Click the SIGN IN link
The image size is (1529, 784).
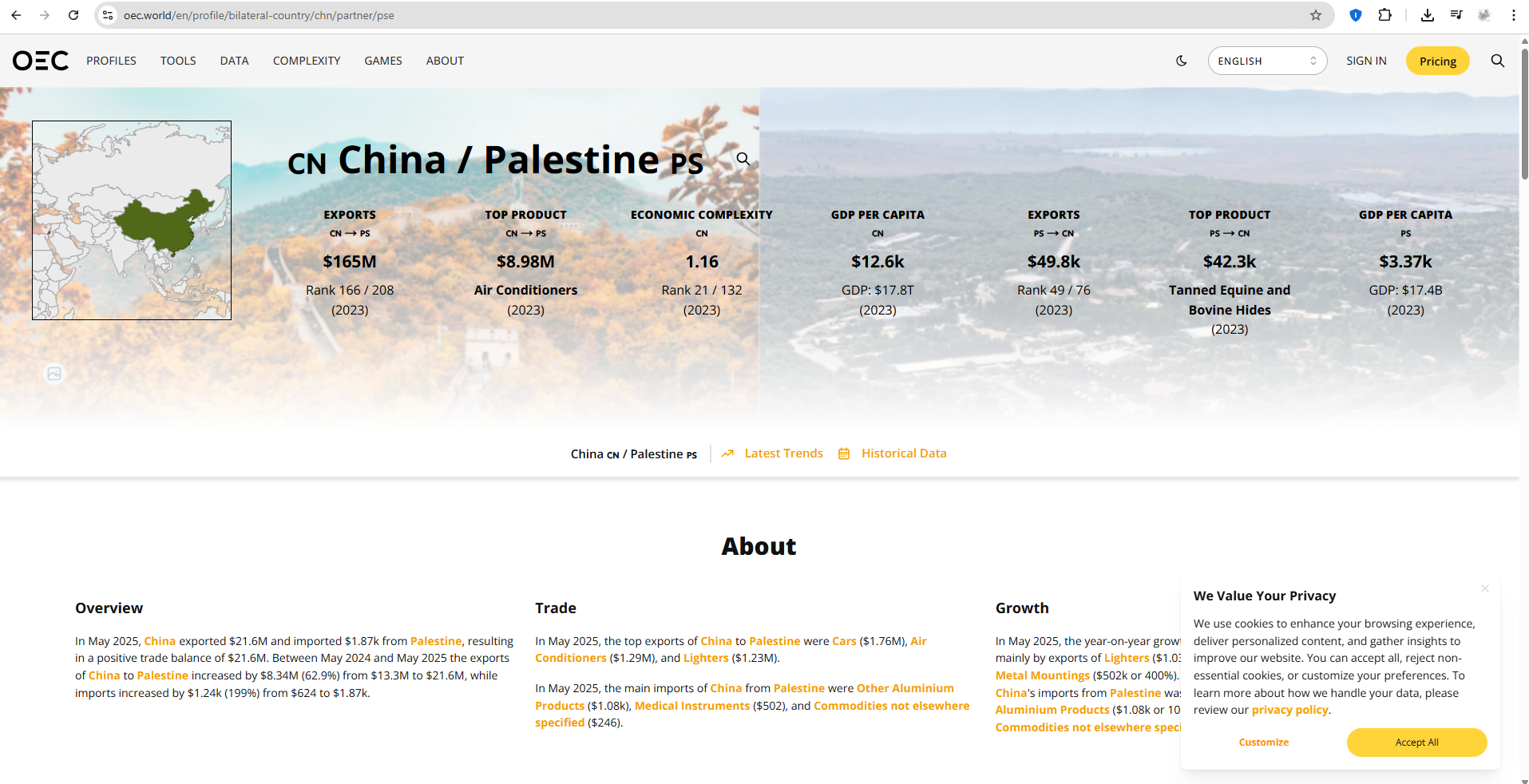(x=1366, y=61)
